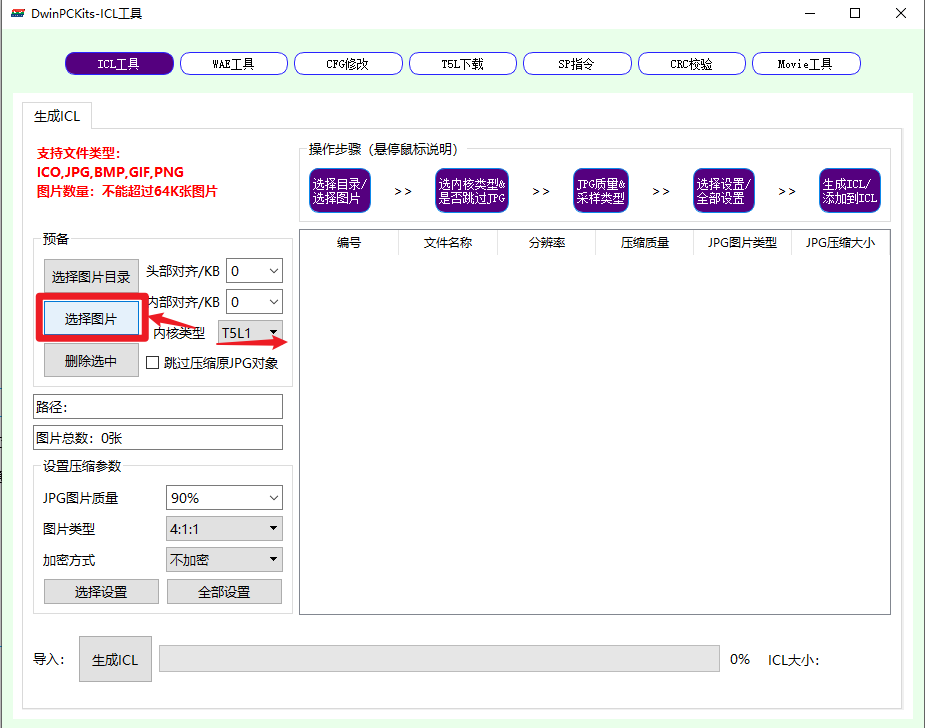Click the 编号 column header
The height and width of the screenshot is (728, 925).
(349, 242)
